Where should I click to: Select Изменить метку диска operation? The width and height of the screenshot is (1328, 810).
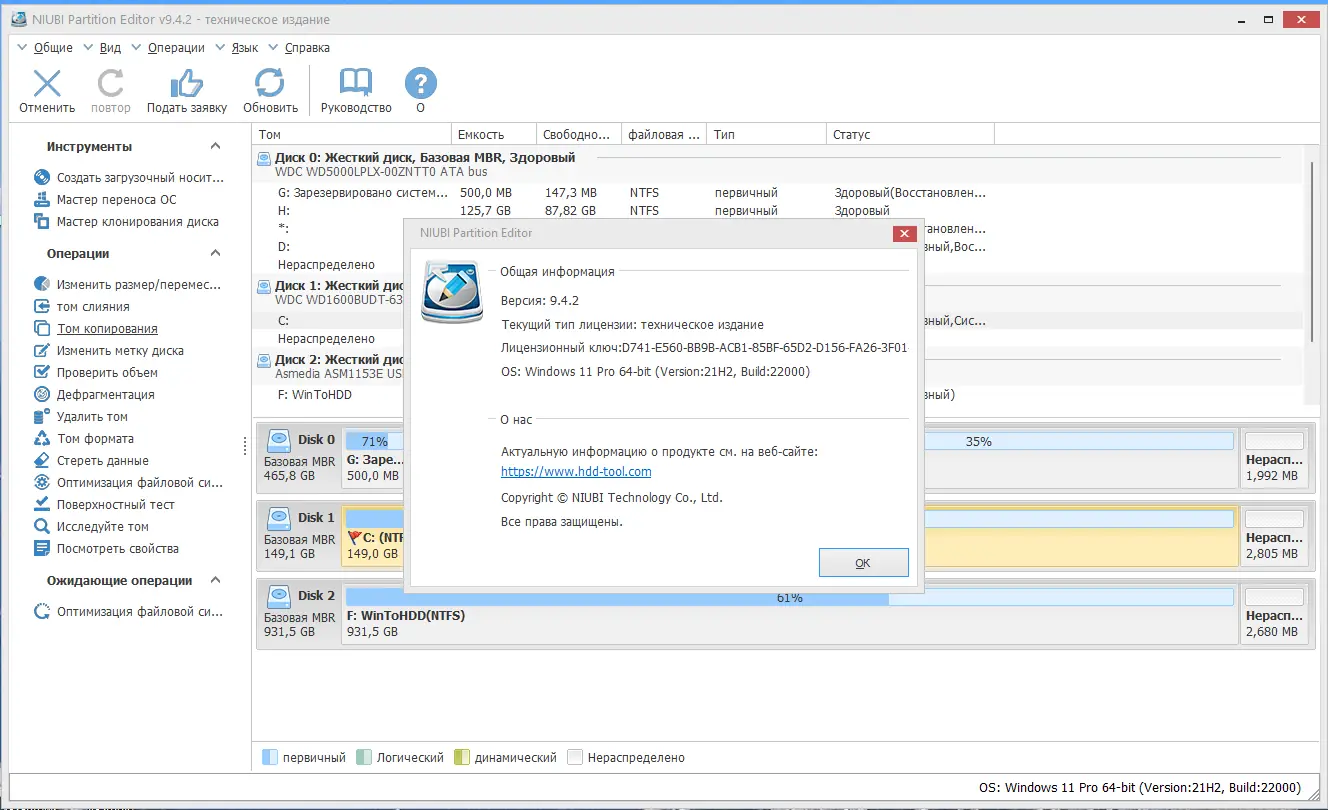[x=109, y=351]
